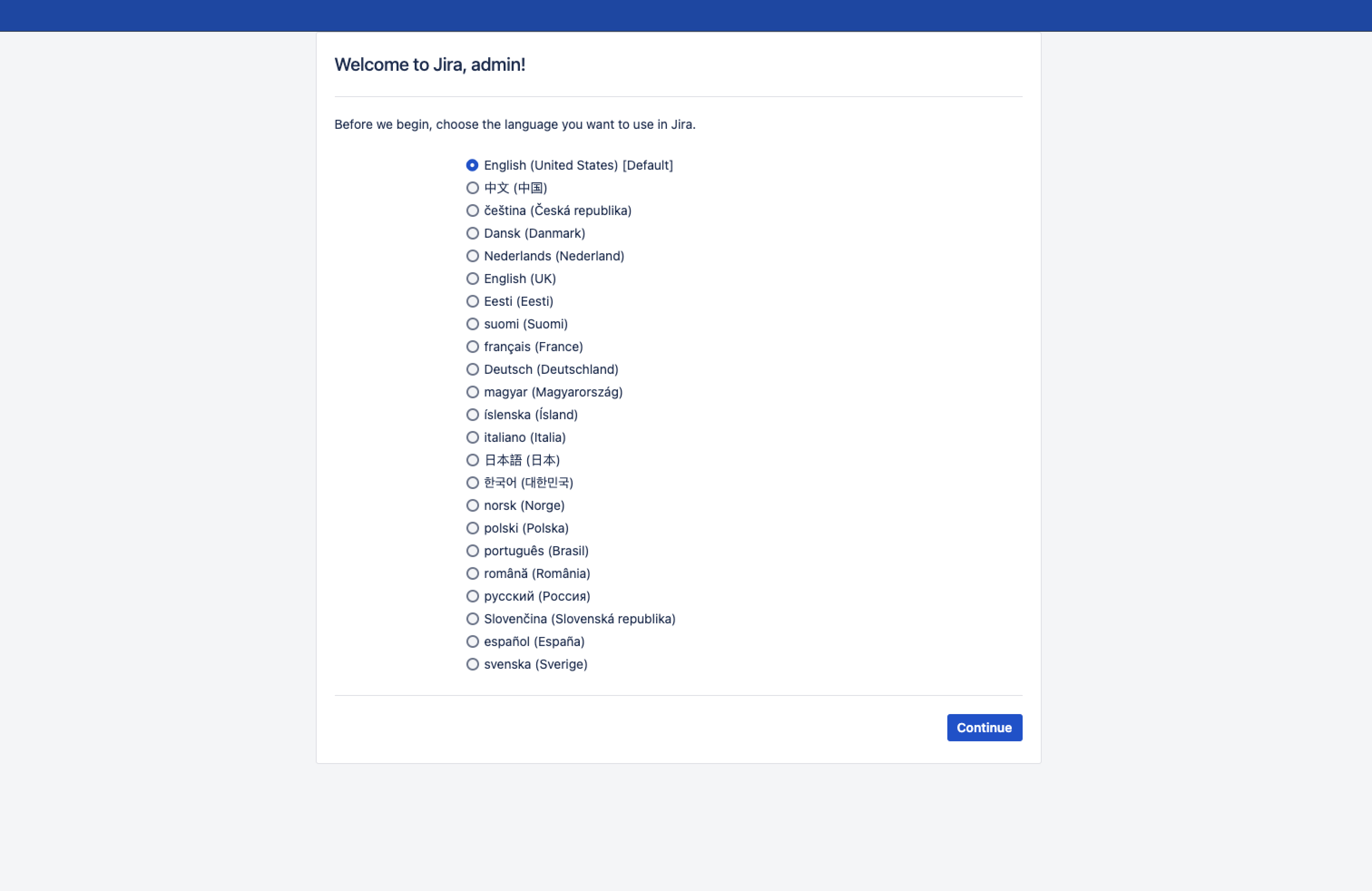Select français (France) radio button
Viewport: 1372px width, 891px height.
472,347
